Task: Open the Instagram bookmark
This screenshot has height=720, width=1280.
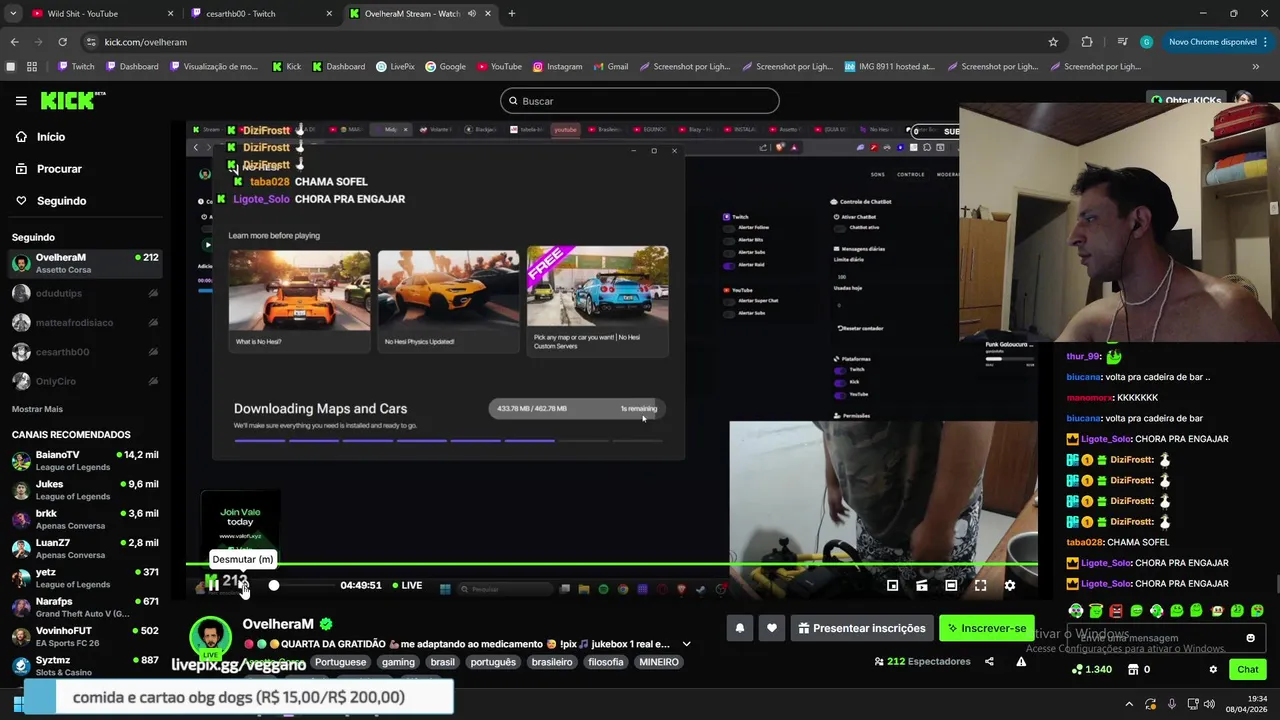Action: coord(557,67)
